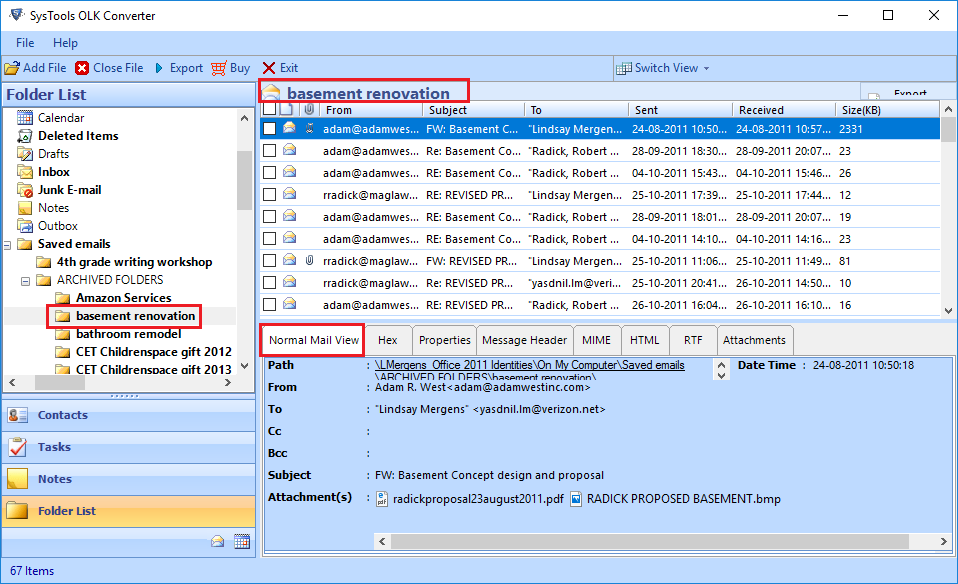Click the small calendar icon below Folder List
The height and width of the screenshot is (584, 958).
242,541
